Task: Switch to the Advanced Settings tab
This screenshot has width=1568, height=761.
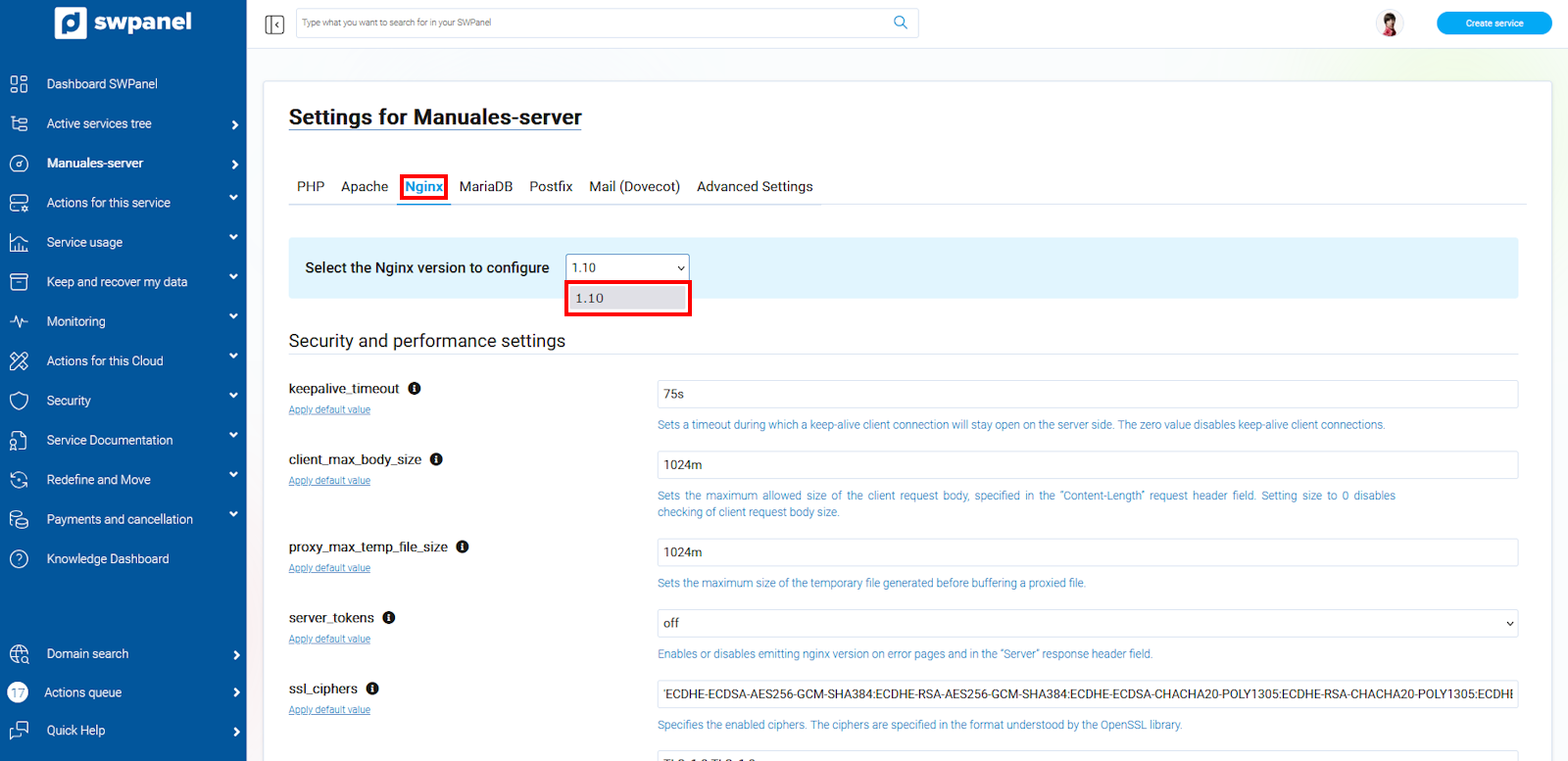Action: [x=754, y=187]
